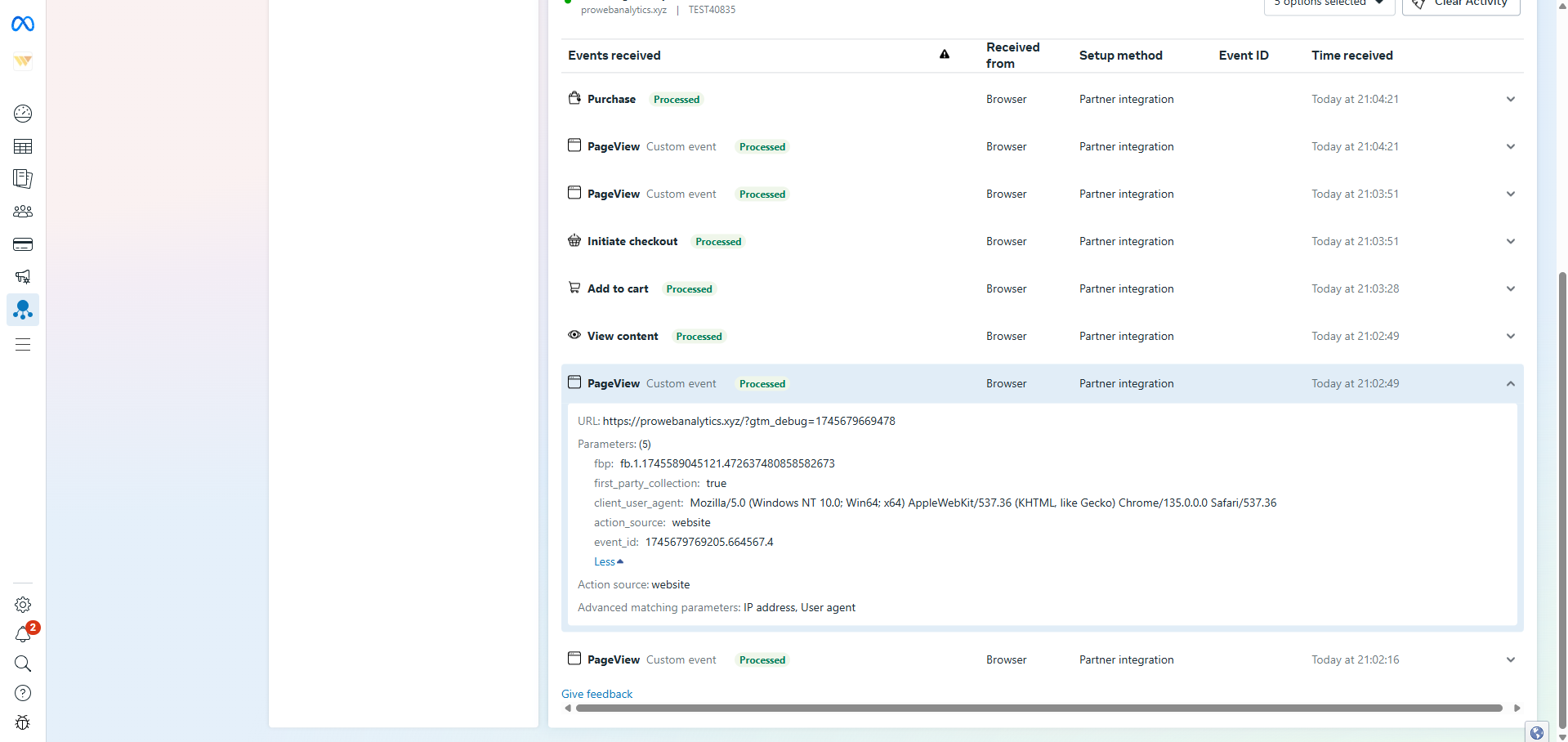Open the options selected dropdown
The image size is (1568, 742).
pyautogui.click(x=1329, y=4)
